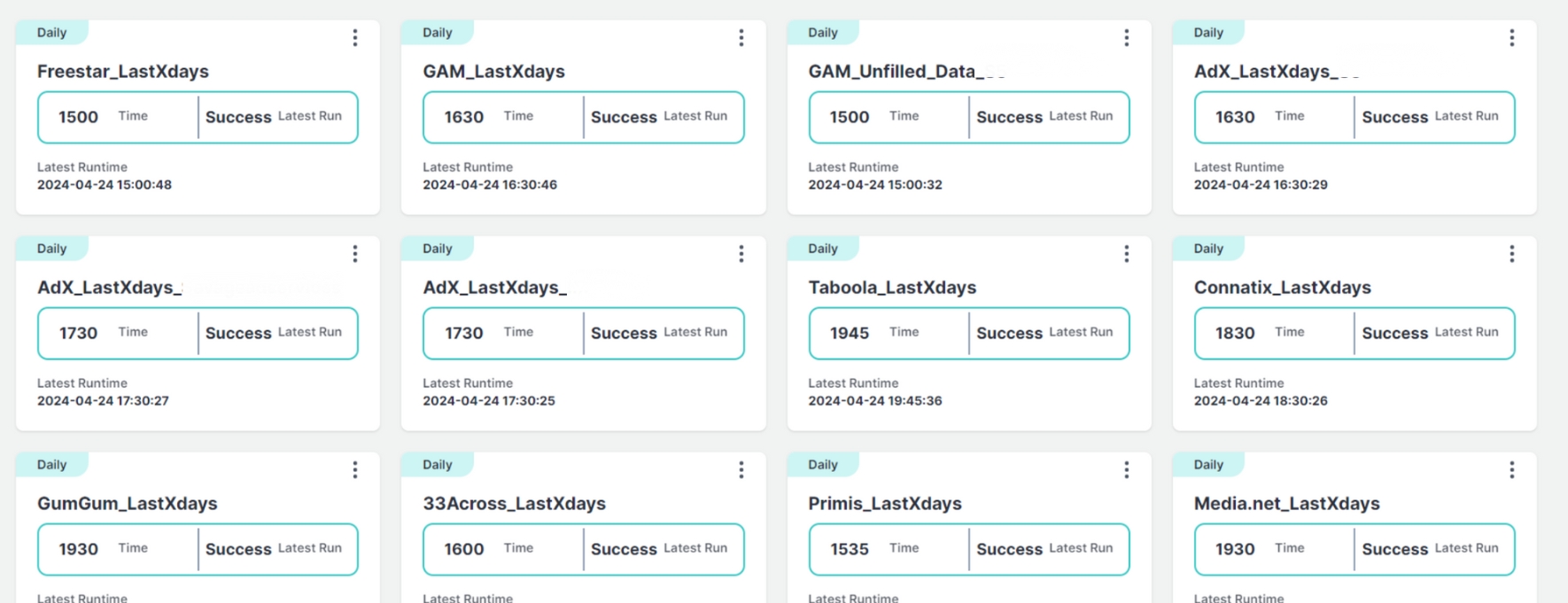The image size is (1568, 603).
Task: Click the 1830 time value on Connatix card
Action: [1235, 333]
